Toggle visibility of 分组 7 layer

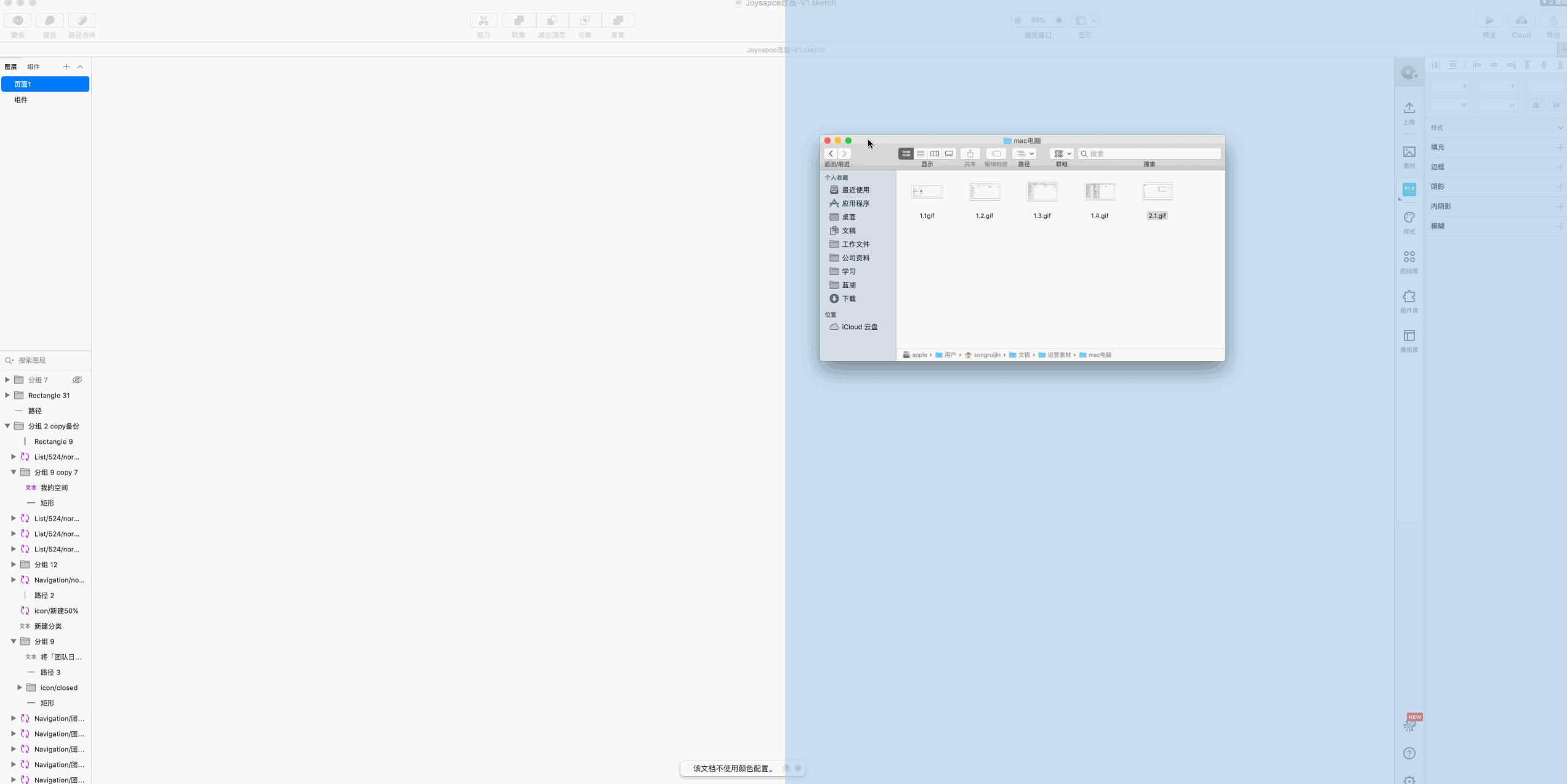click(77, 380)
